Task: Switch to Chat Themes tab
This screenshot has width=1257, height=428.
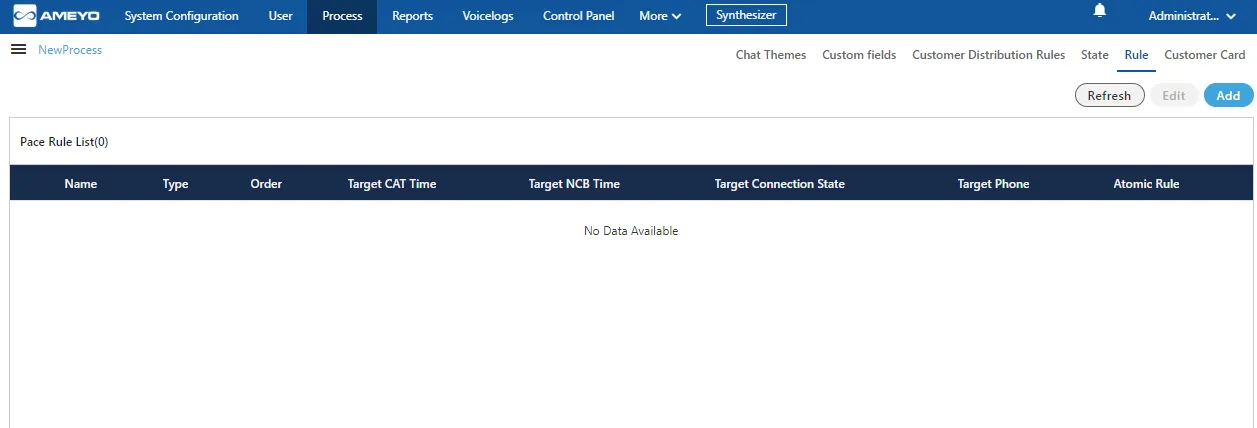Action: tap(771, 55)
